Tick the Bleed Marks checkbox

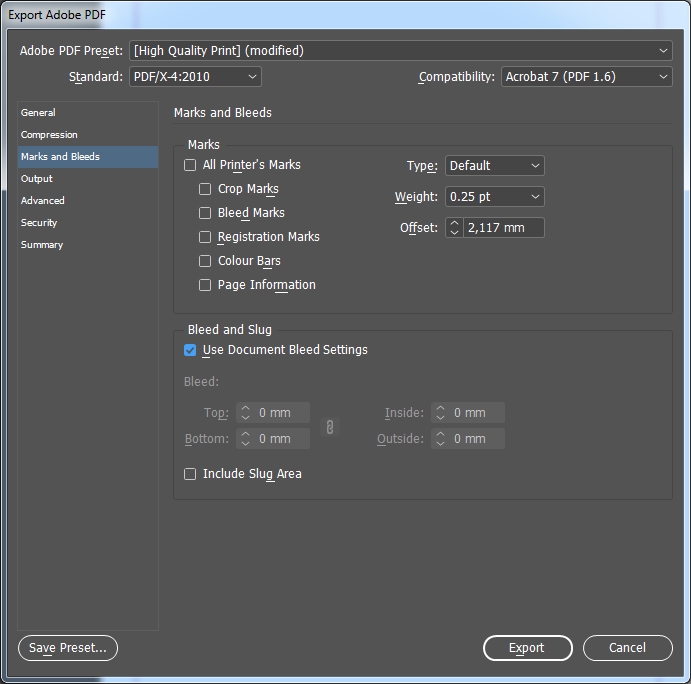tap(205, 213)
